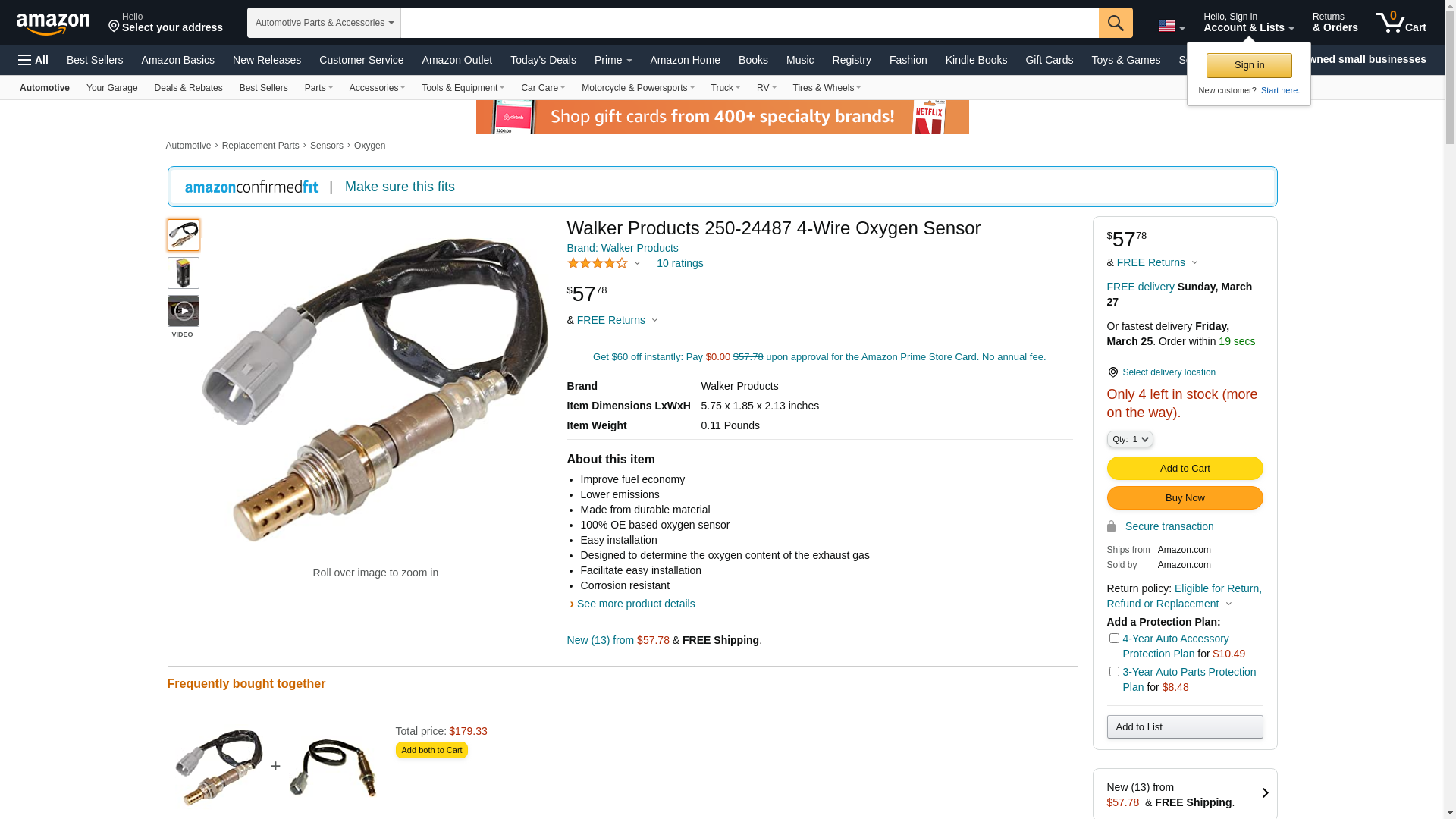This screenshot has height=819, width=1456.
Task: Open the shopping cart icon
Action: point(1401,23)
